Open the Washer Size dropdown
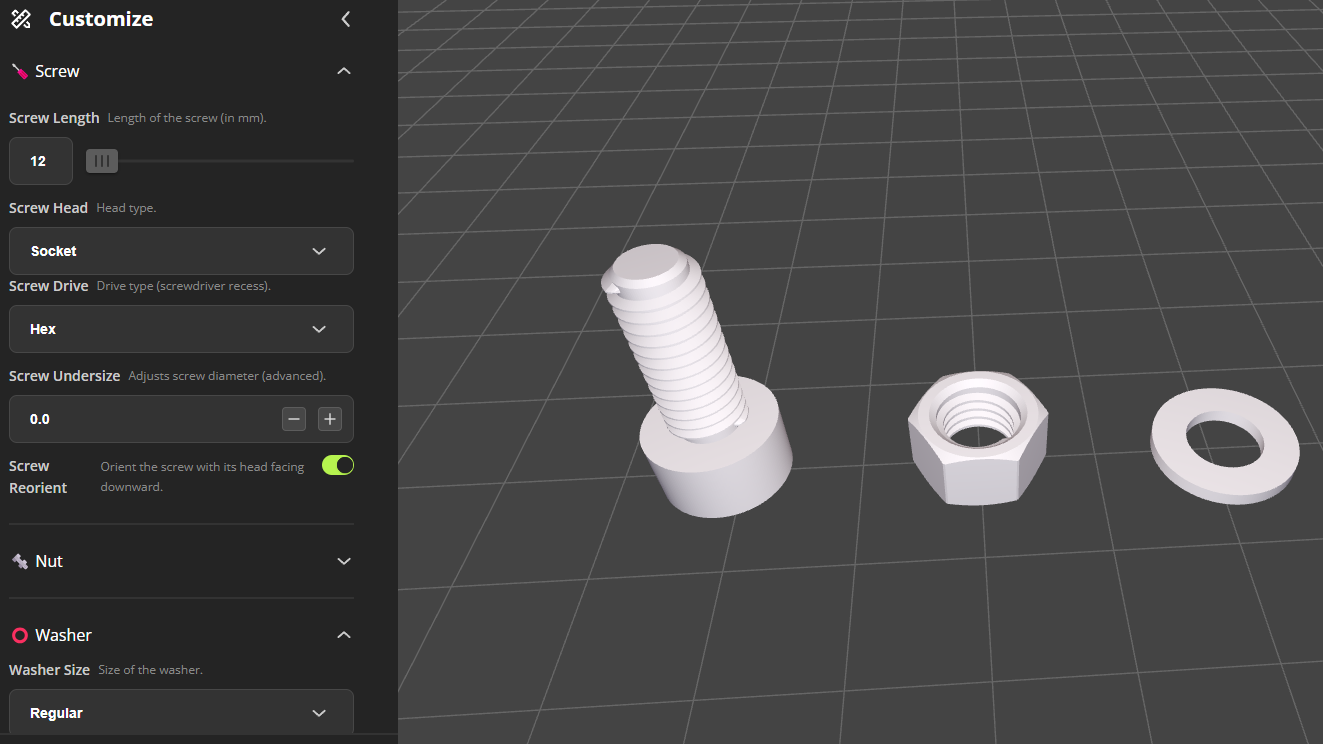 tap(181, 713)
